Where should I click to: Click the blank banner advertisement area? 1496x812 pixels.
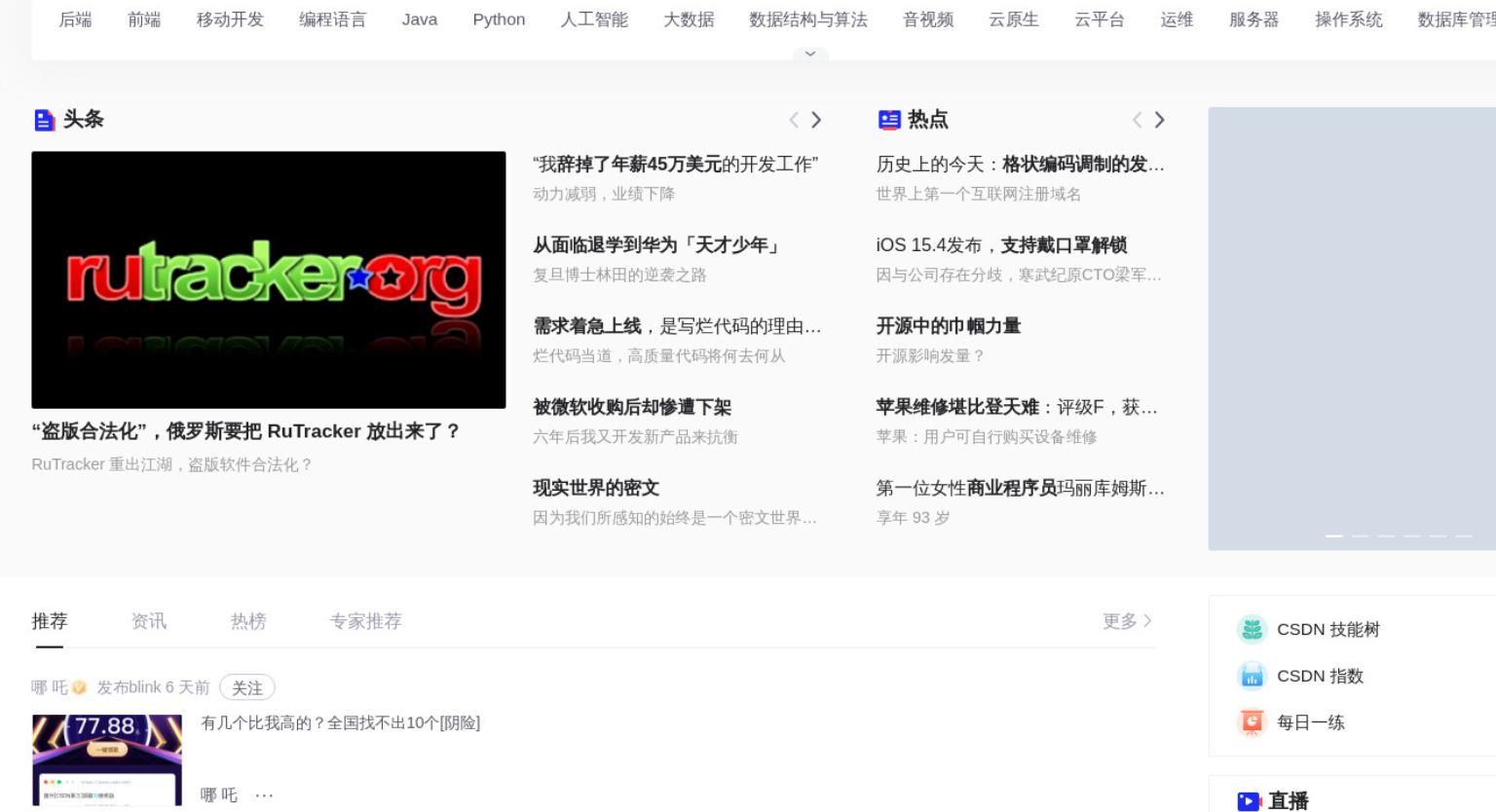click(x=1352, y=329)
